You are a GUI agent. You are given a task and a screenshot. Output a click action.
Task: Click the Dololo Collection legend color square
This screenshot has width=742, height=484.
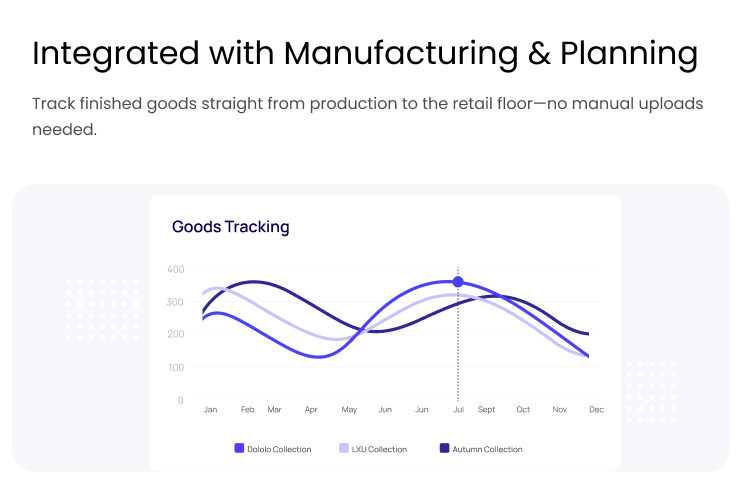point(239,449)
